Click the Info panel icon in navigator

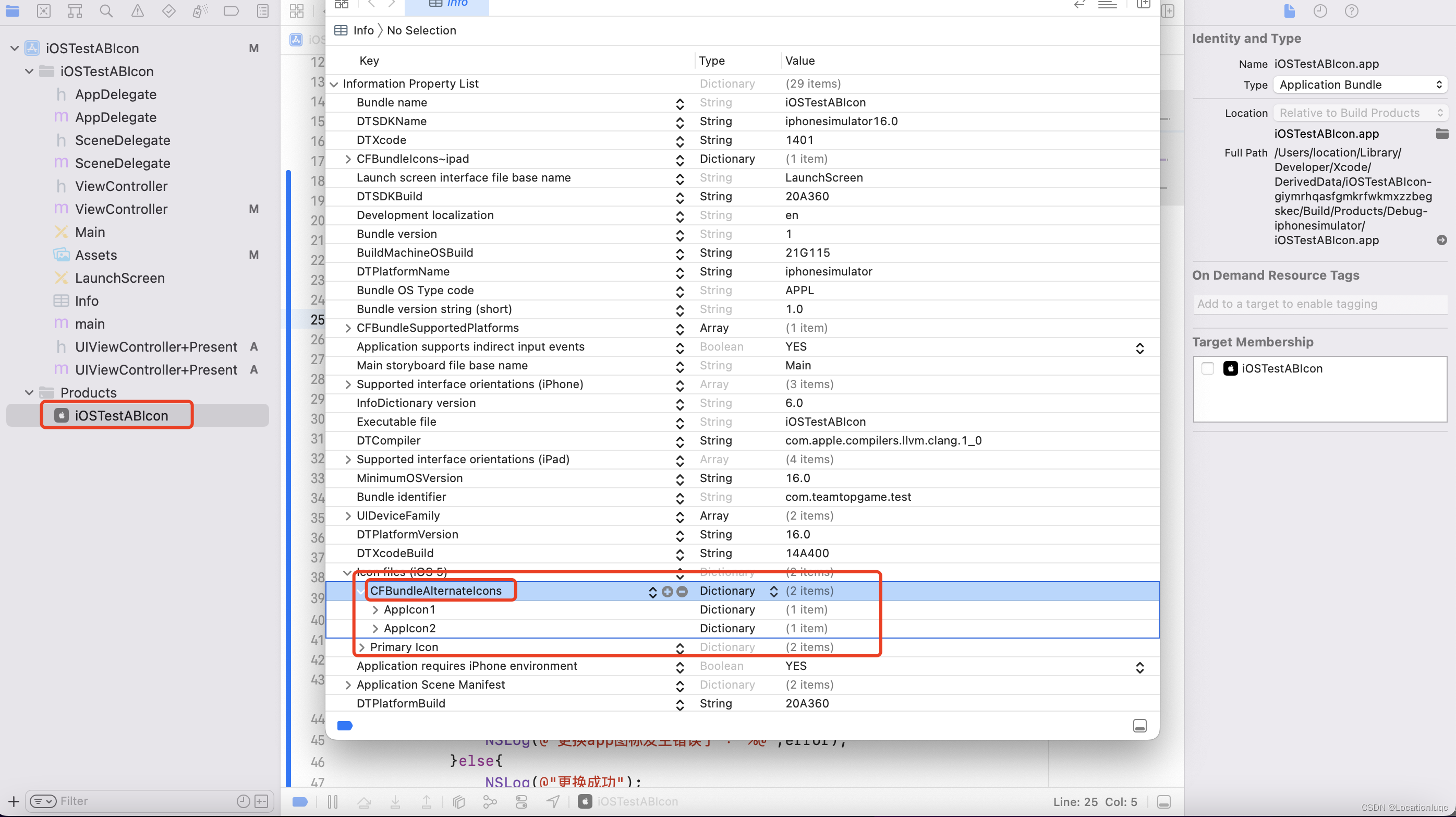coord(63,300)
